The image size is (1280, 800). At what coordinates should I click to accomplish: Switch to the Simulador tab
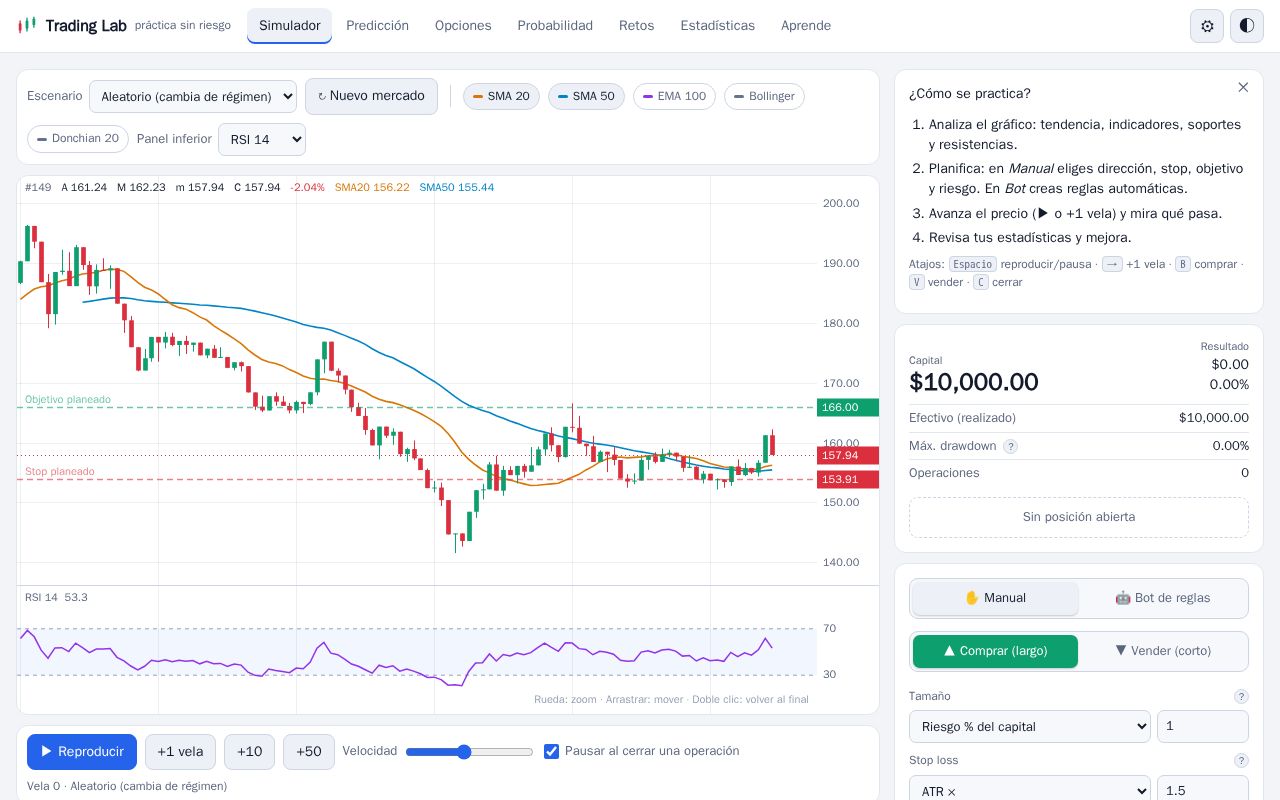290,26
